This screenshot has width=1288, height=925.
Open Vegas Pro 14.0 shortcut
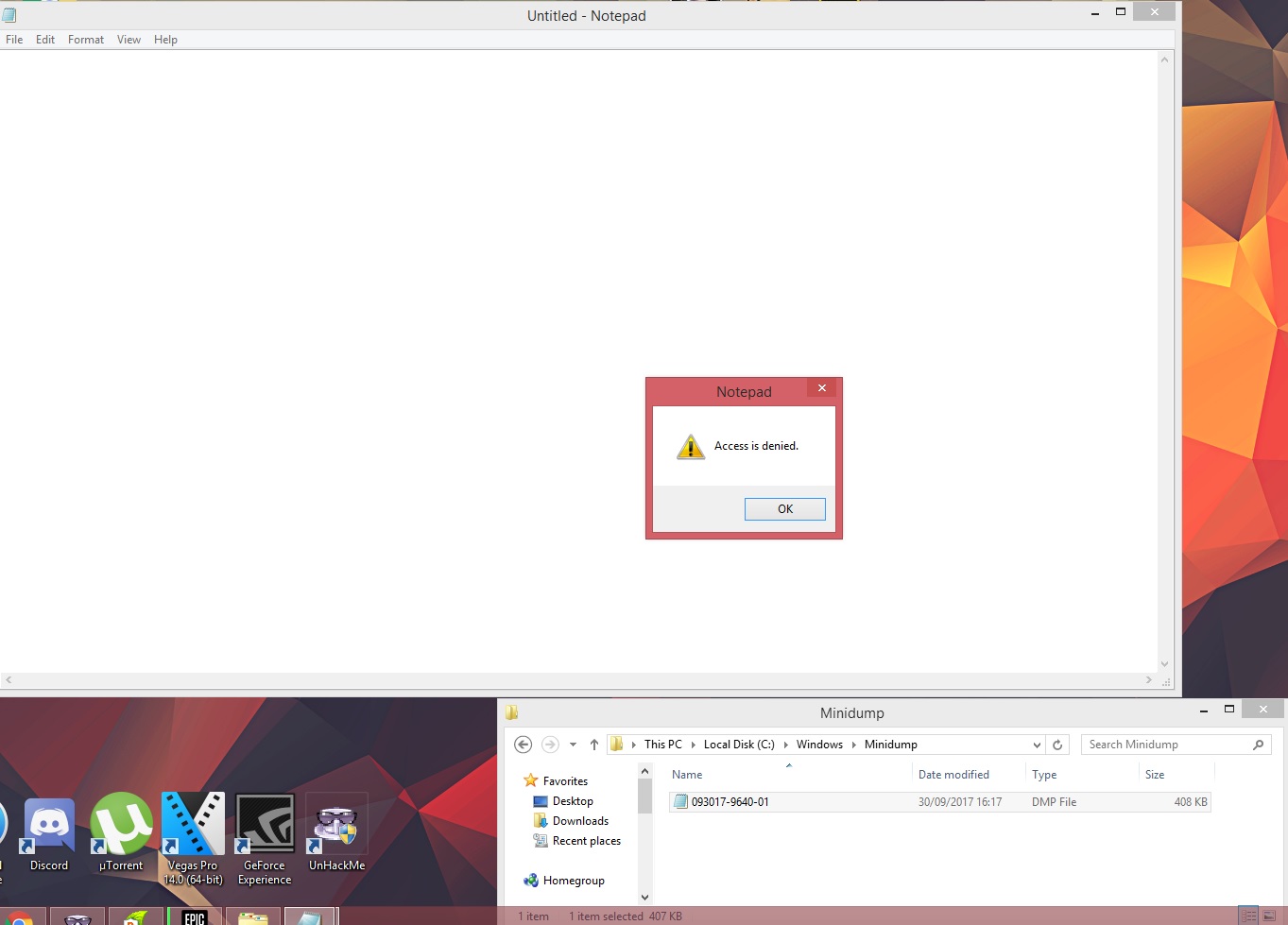tap(193, 838)
